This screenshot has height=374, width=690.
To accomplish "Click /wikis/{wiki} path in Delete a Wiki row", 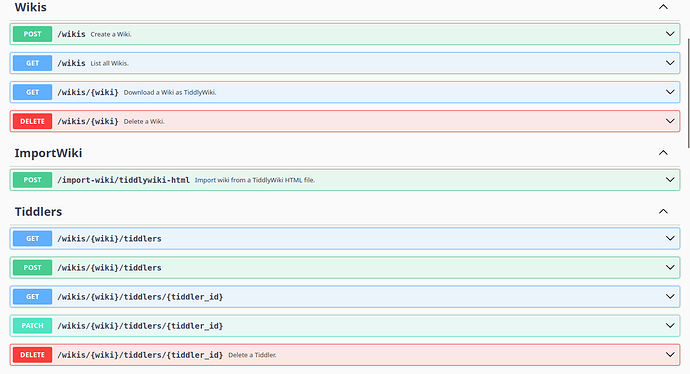I will tap(88, 121).
